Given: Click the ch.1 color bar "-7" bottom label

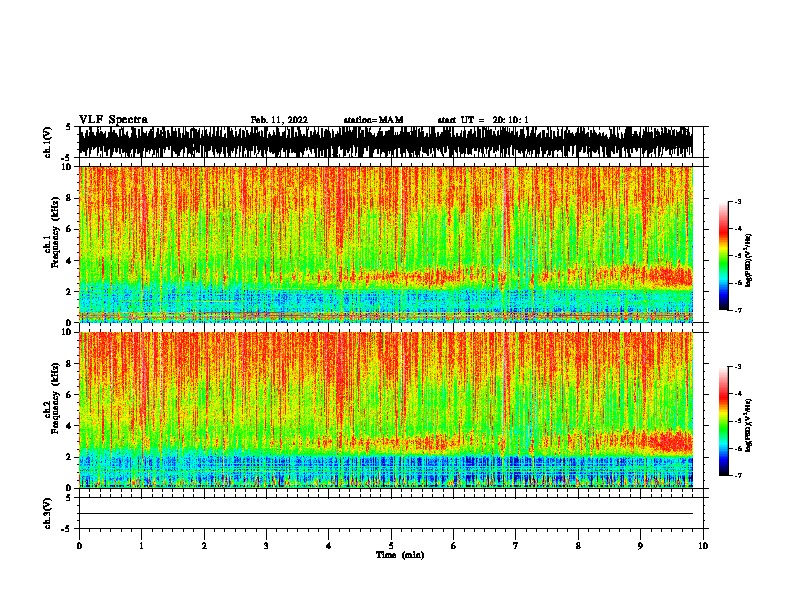Looking at the screenshot, I should [737, 310].
